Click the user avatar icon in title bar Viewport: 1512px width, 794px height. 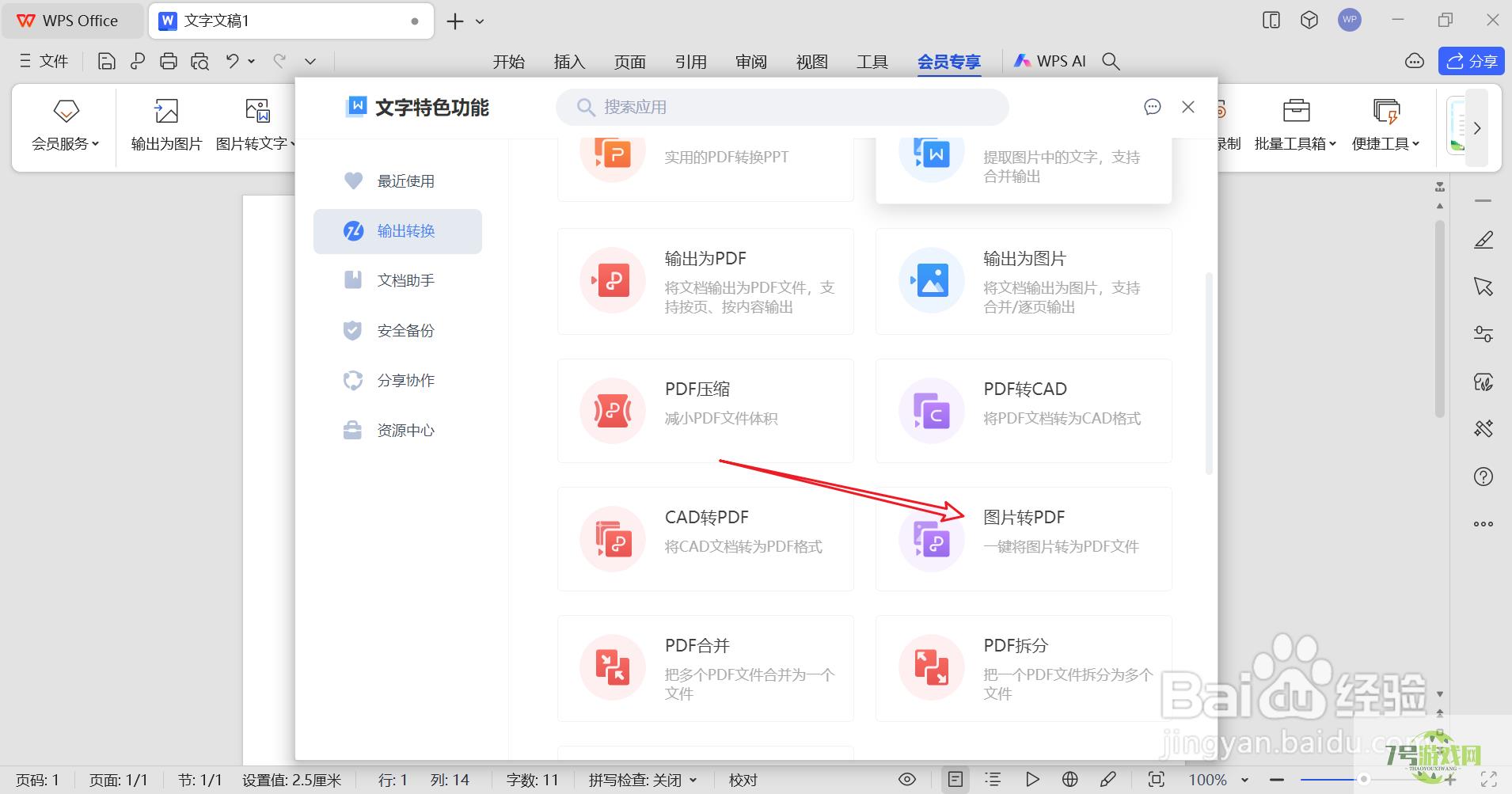pos(1350,20)
